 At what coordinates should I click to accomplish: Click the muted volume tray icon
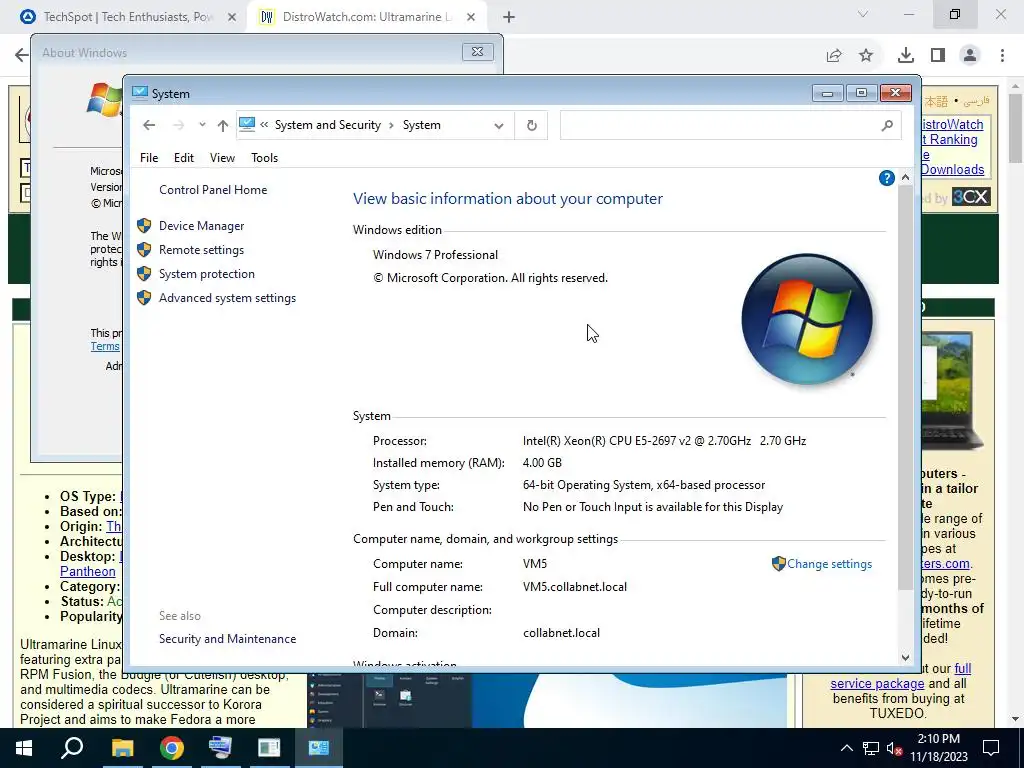pos(894,748)
